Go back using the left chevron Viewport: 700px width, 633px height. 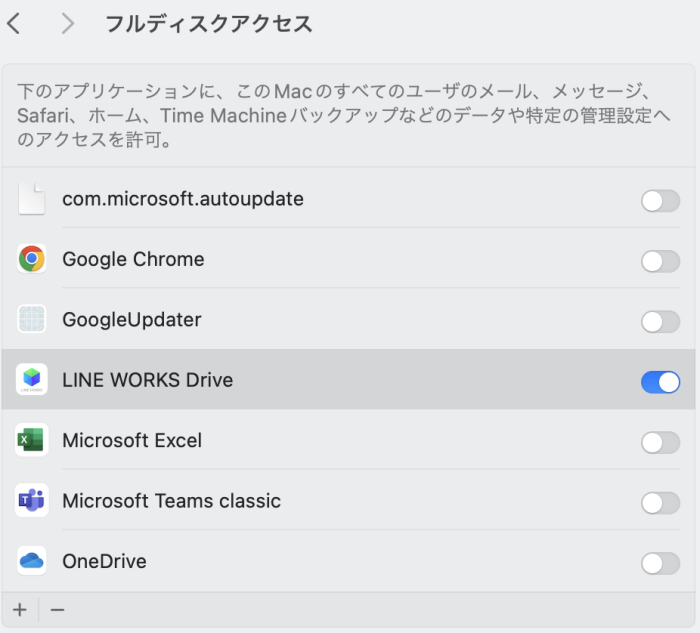point(13,23)
